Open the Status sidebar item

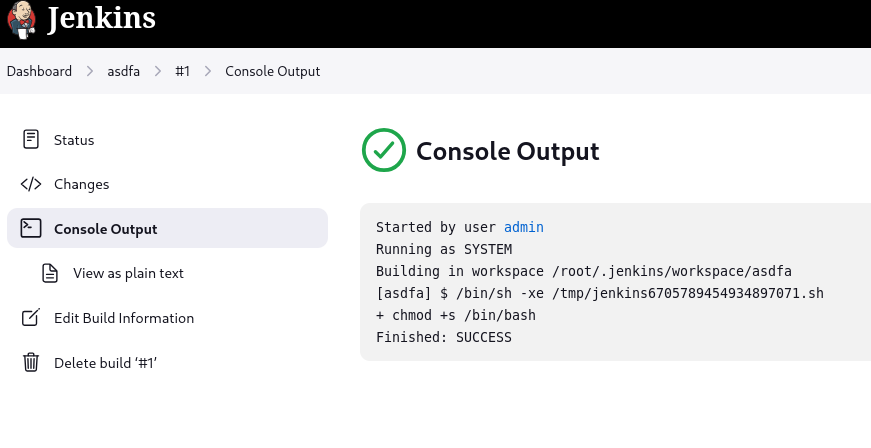click(167, 139)
